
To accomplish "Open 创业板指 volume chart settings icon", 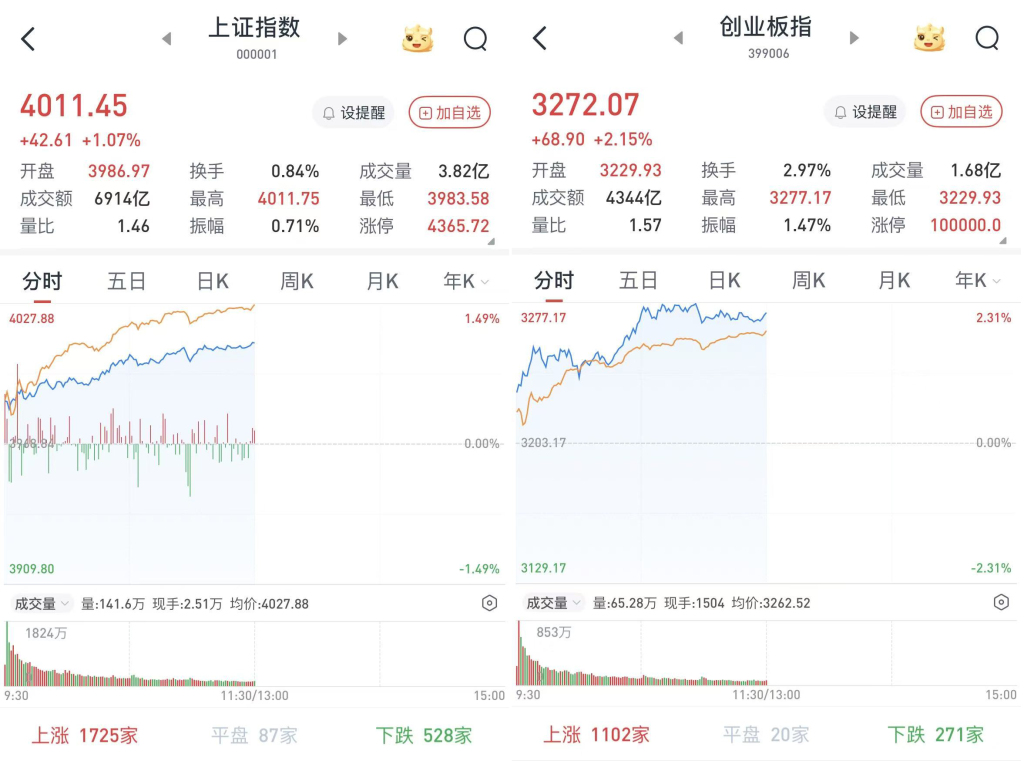I will [1001, 603].
